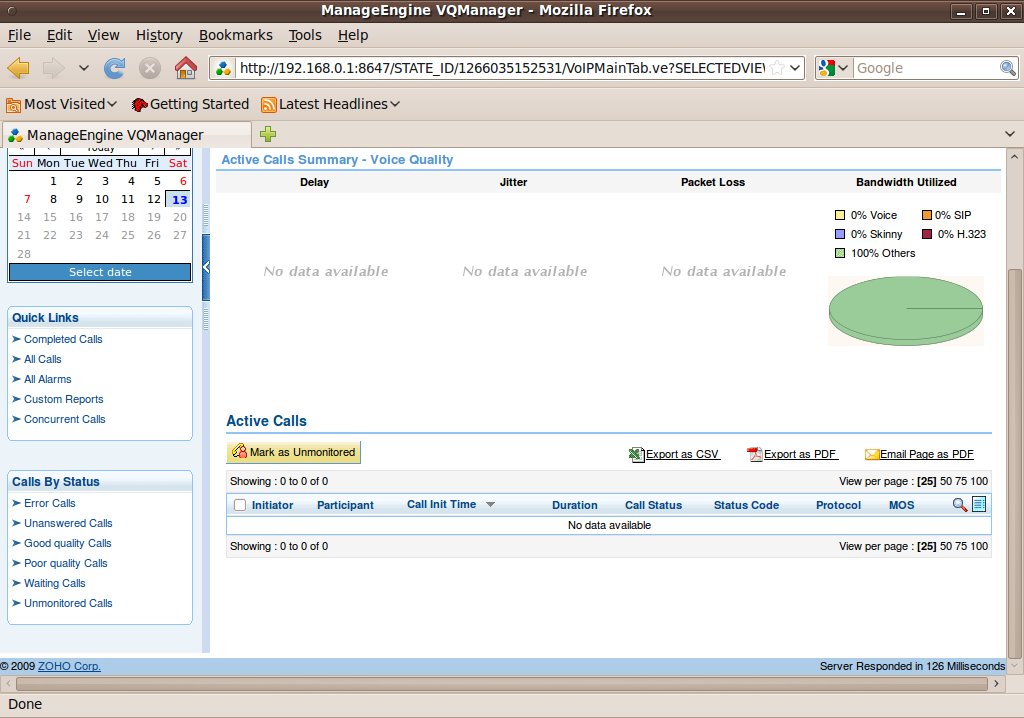
Task: Select date 13 in the calendar
Action: [179, 200]
